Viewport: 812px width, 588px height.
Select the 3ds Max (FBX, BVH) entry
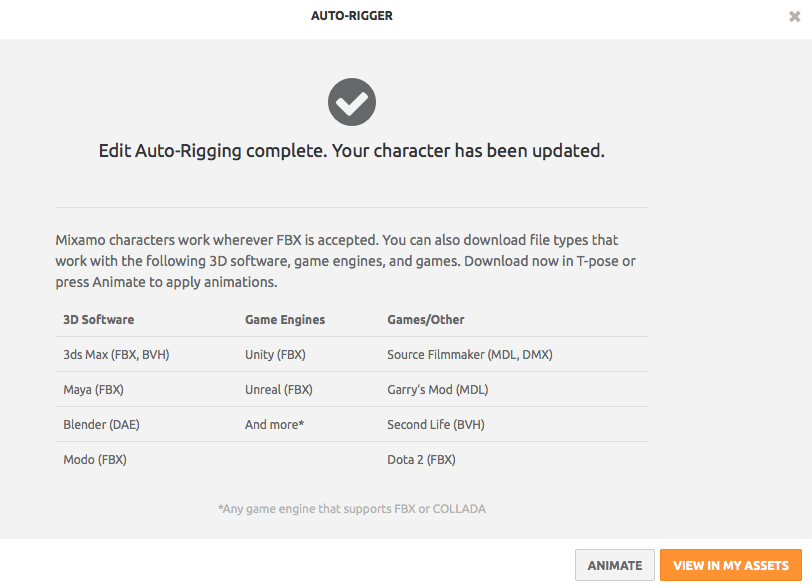[116, 355]
